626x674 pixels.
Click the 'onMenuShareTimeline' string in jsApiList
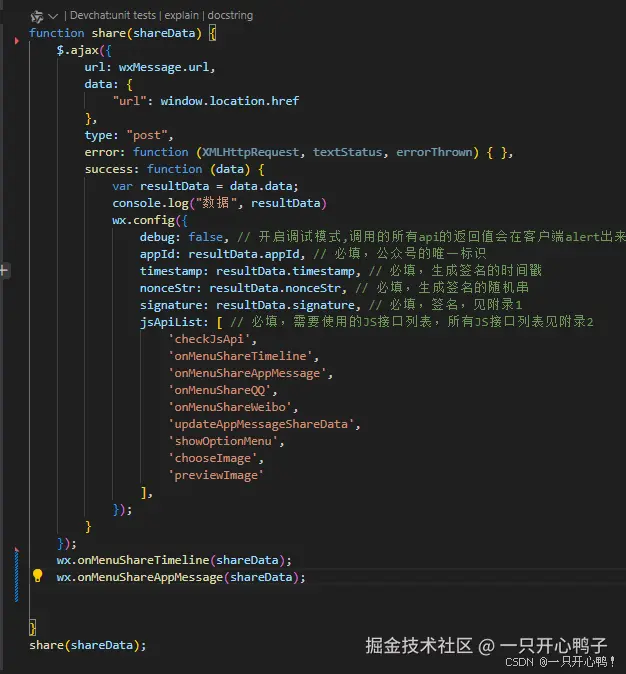(241, 356)
